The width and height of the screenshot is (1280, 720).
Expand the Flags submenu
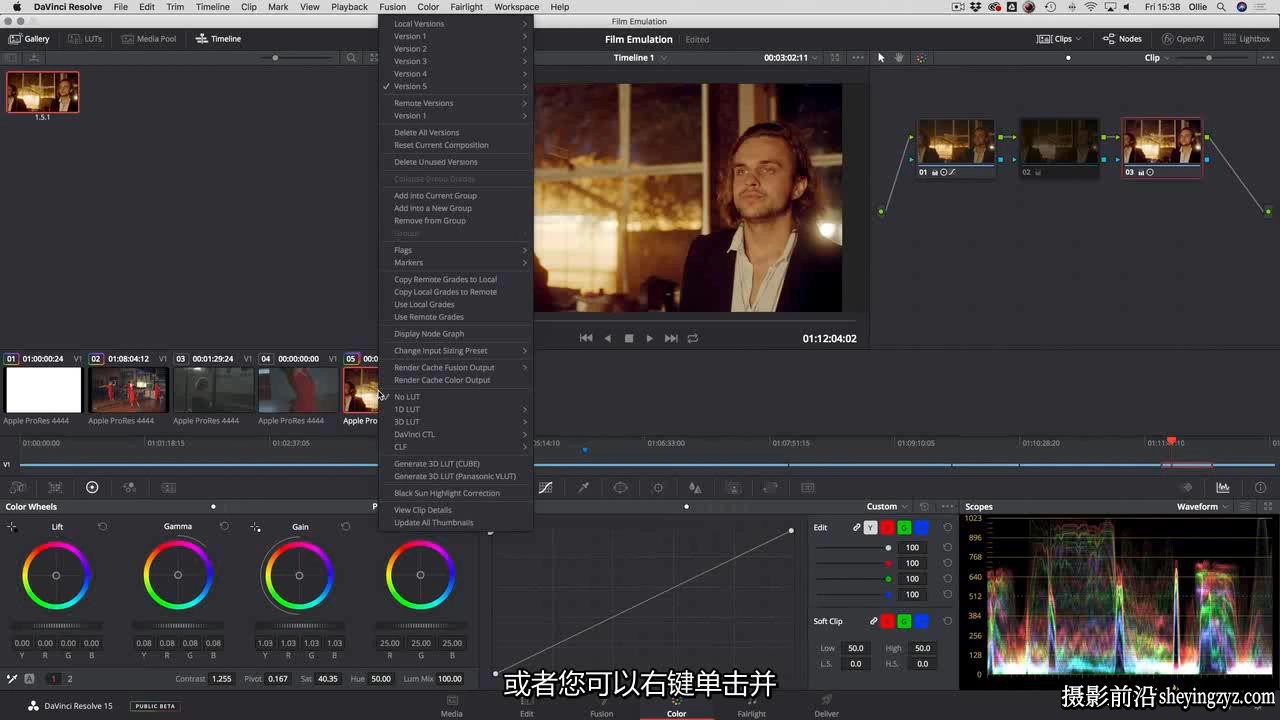pyautogui.click(x=456, y=250)
